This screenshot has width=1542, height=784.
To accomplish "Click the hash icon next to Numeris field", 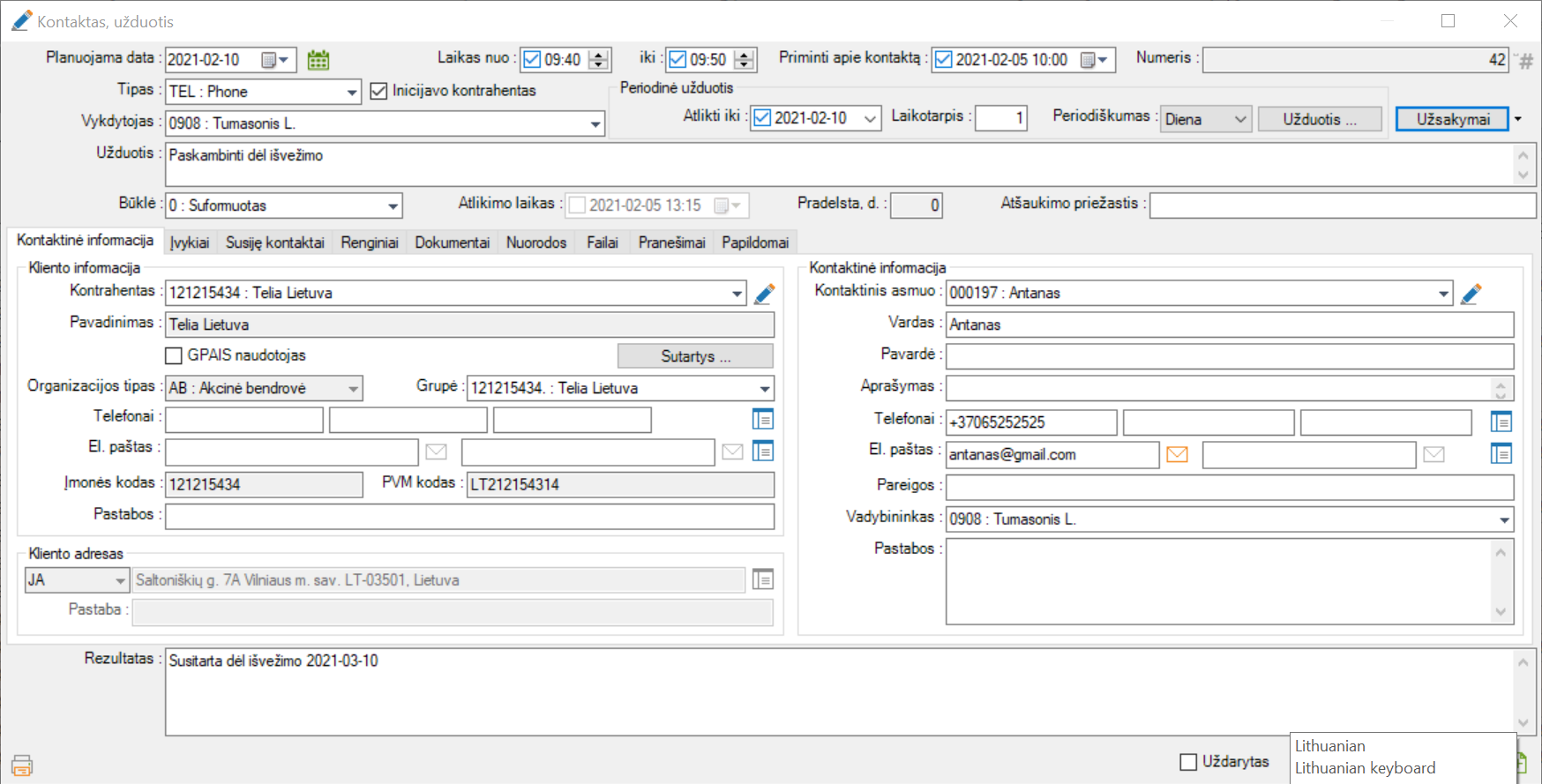I will pos(1526,61).
